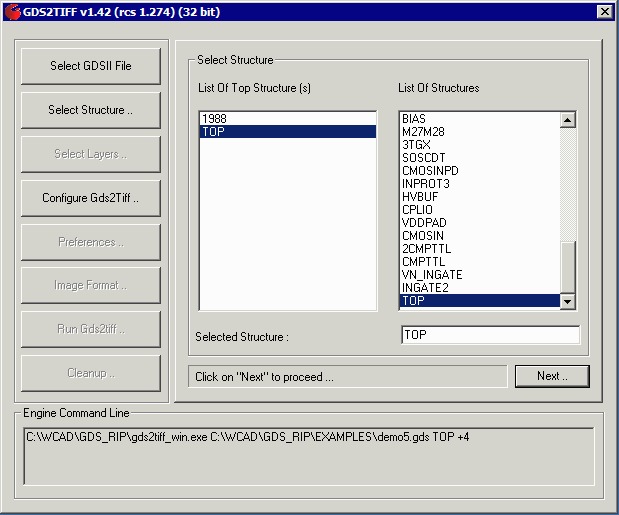Click the Cleanup button
Screen dimensions: 619x515
[91, 373]
